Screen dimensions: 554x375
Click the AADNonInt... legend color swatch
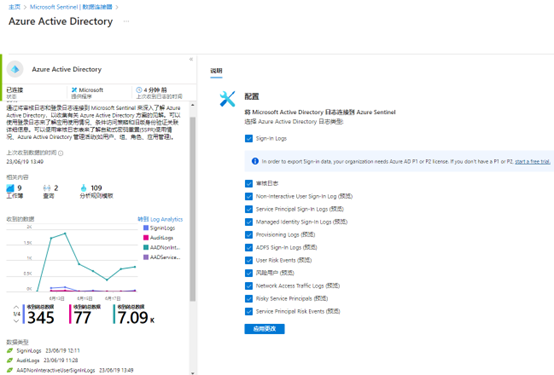coord(146,247)
